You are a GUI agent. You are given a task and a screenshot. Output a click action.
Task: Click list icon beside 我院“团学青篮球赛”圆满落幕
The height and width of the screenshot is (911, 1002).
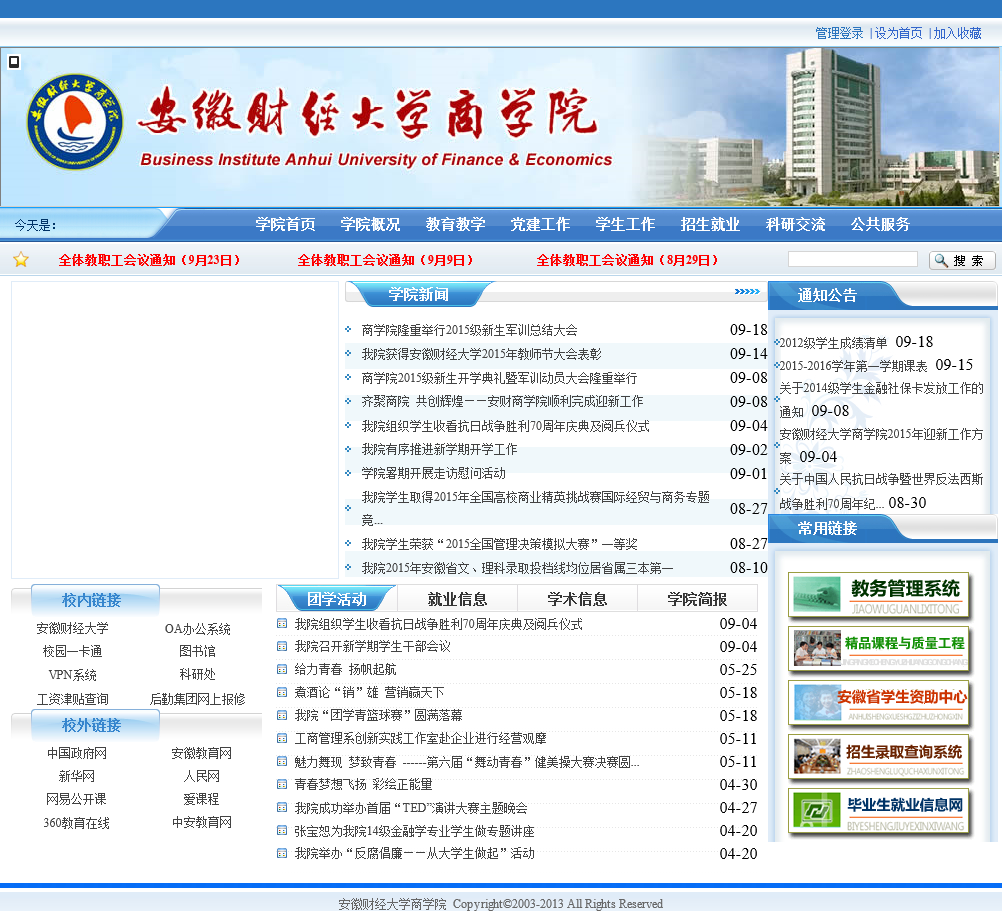282,715
